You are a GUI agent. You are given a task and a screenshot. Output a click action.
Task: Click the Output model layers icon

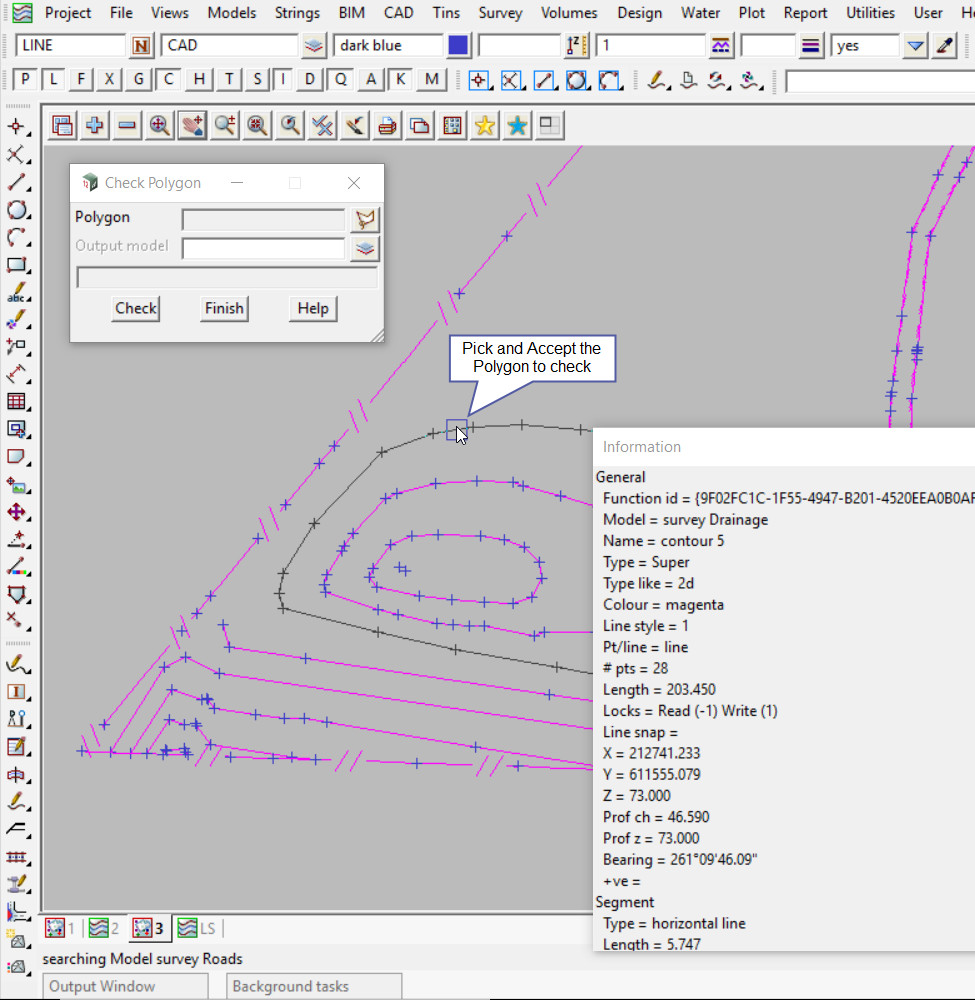coord(366,249)
